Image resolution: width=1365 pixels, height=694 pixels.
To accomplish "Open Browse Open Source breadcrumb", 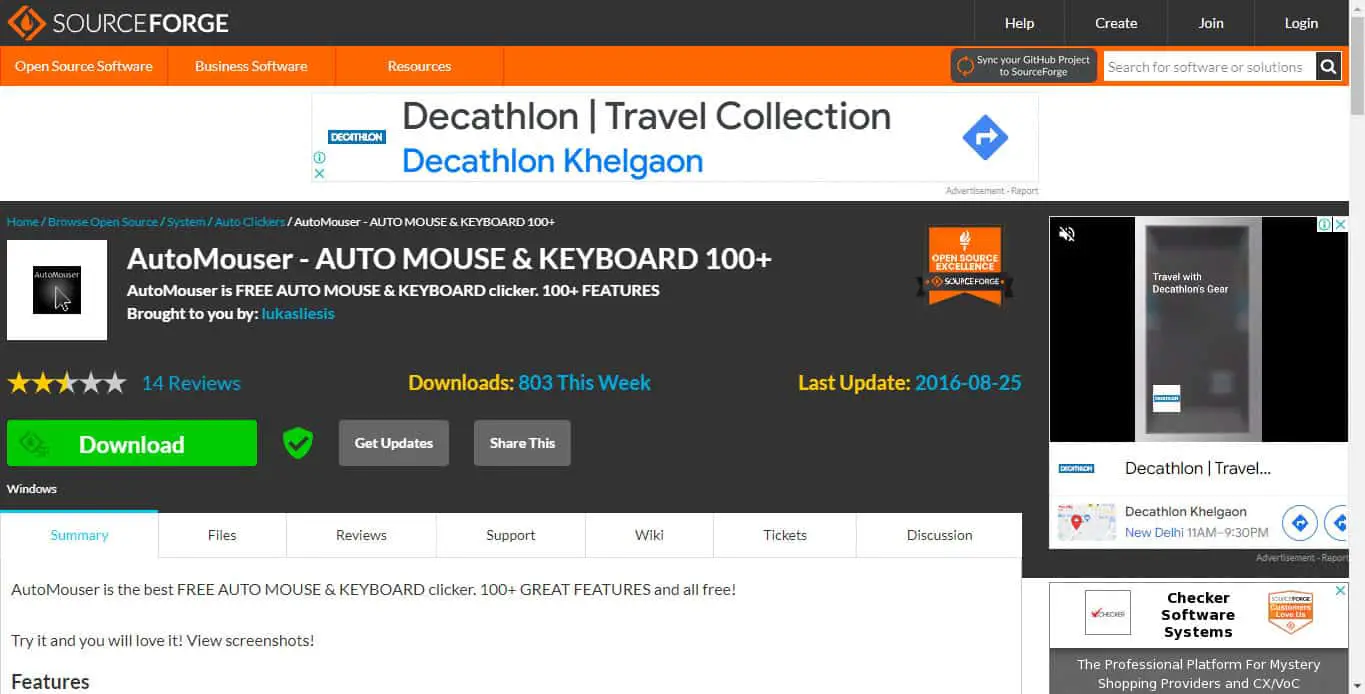I will (x=103, y=222).
